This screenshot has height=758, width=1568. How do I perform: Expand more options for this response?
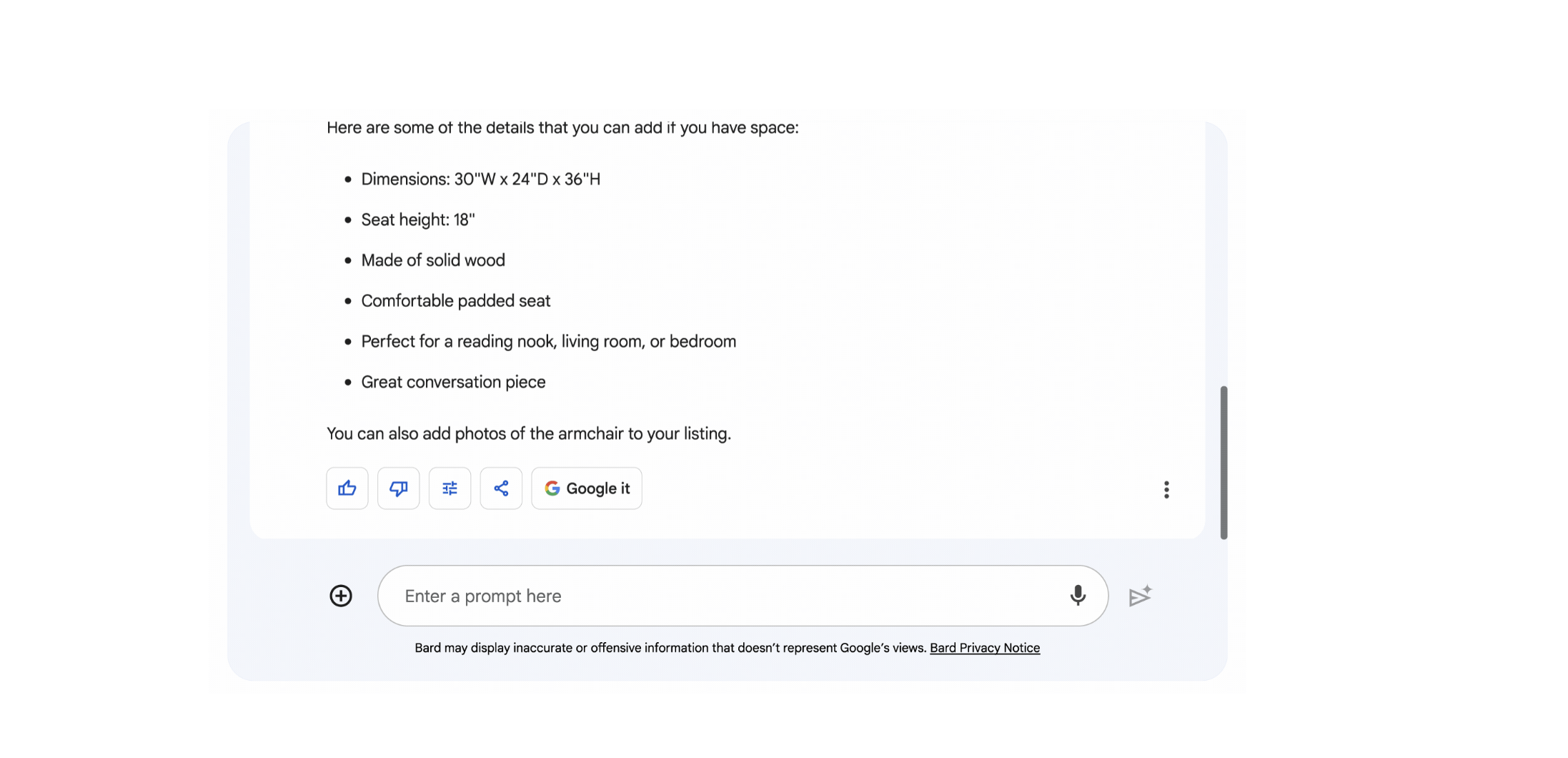click(1166, 489)
